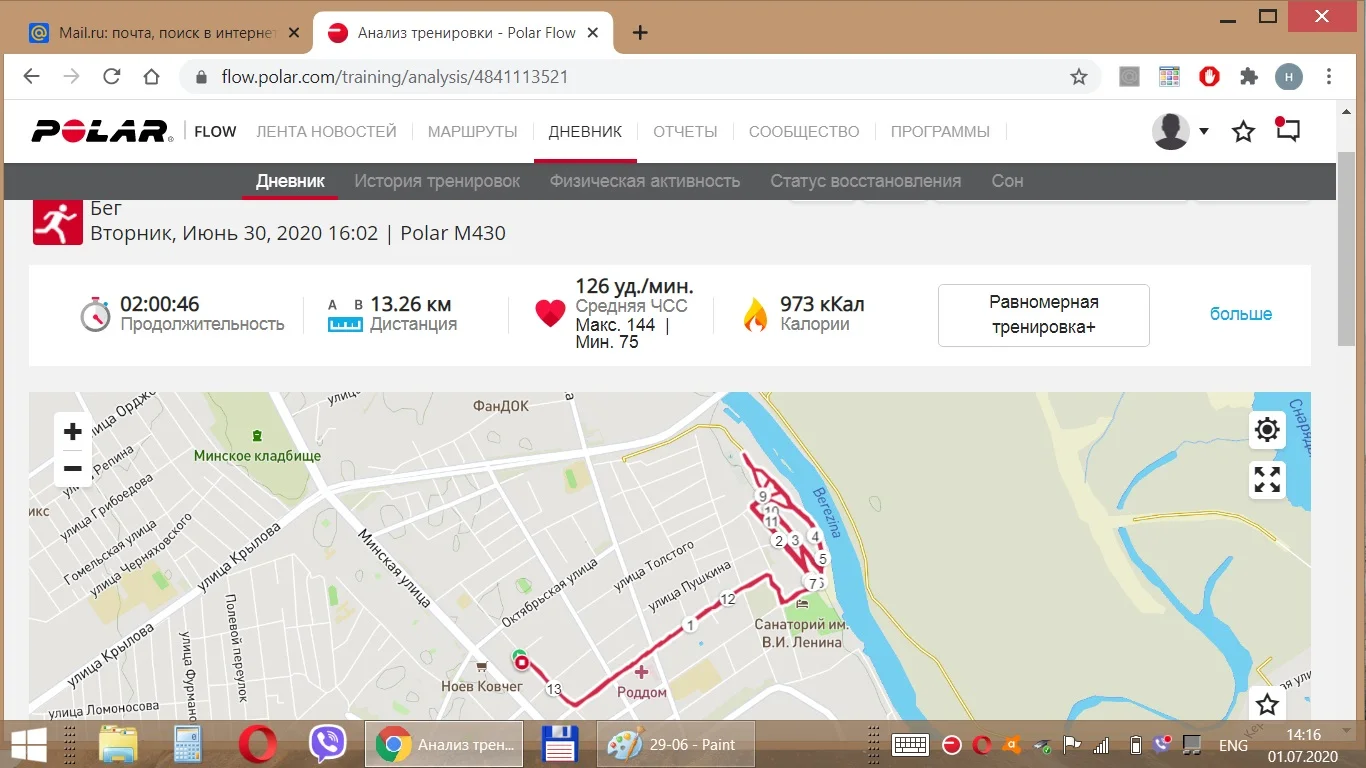Open the Windows Start menu
Image resolution: width=1366 pixels, height=768 pixels.
[27, 744]
